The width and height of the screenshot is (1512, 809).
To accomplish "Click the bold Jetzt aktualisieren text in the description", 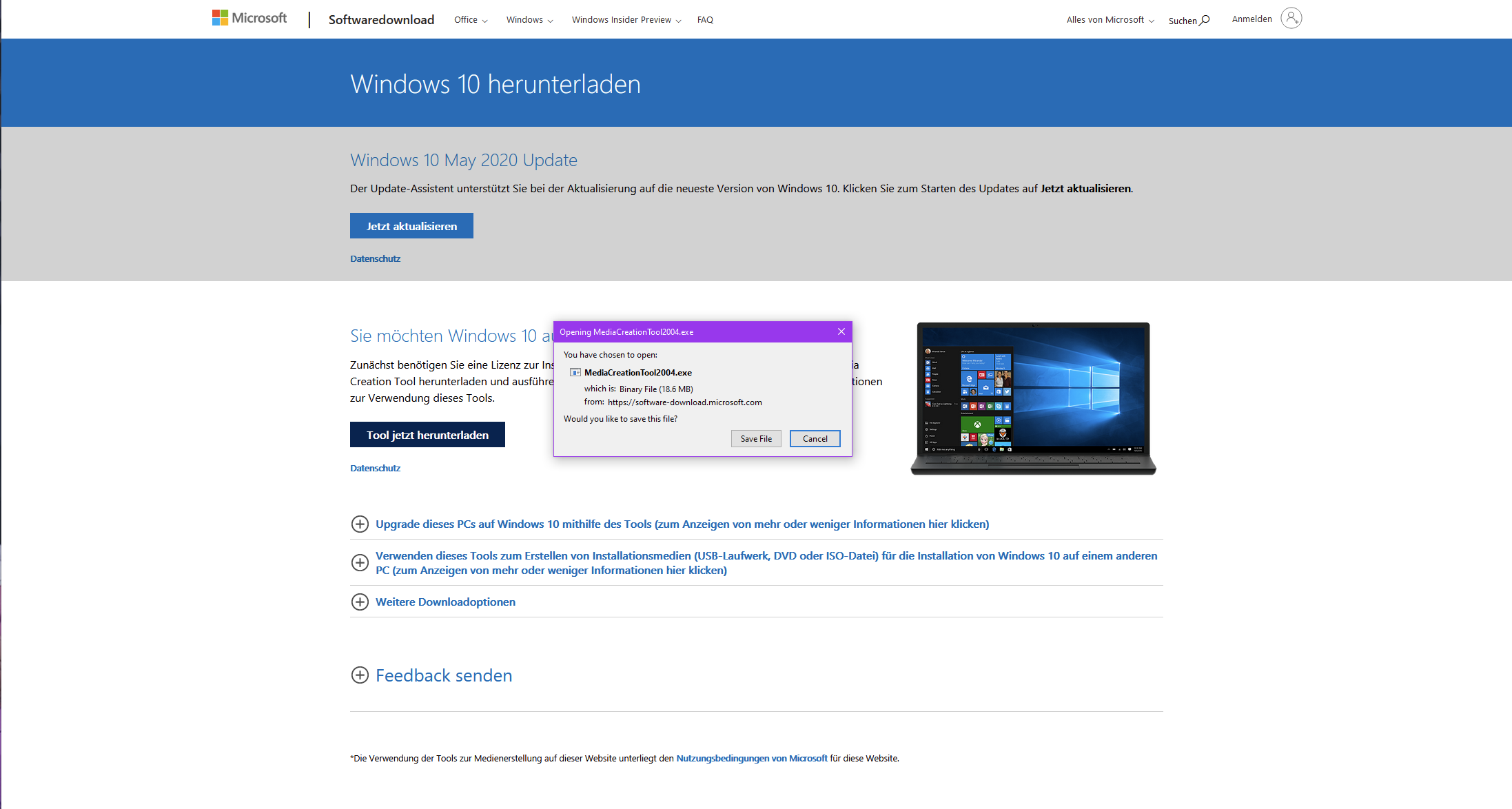I will click(1085, 188).
